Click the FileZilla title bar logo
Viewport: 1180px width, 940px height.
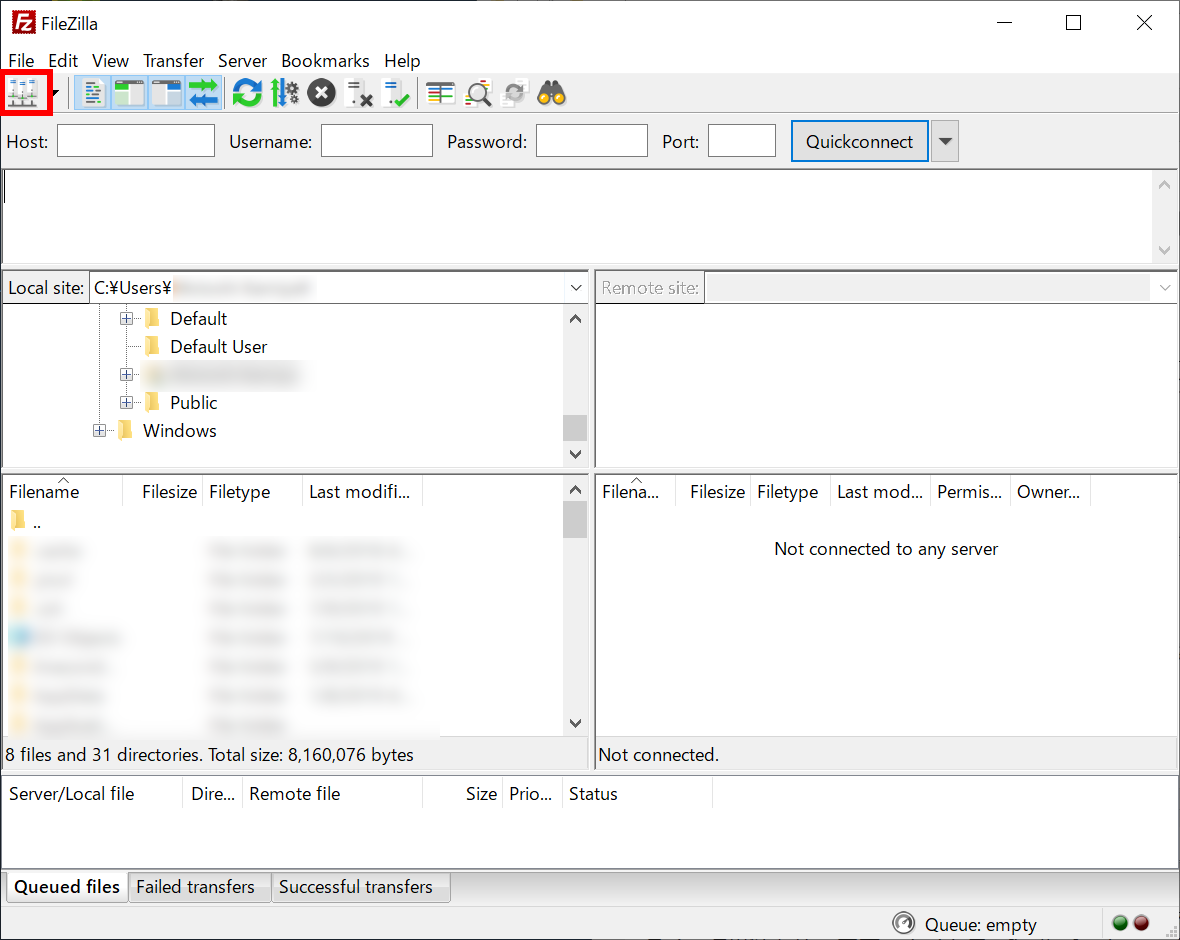pos(23,23)
